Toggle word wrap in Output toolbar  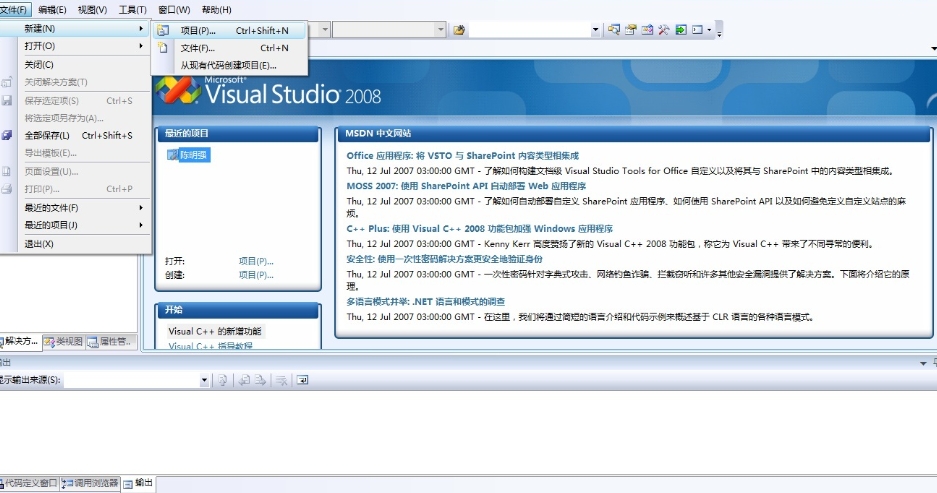coord(302,380)
